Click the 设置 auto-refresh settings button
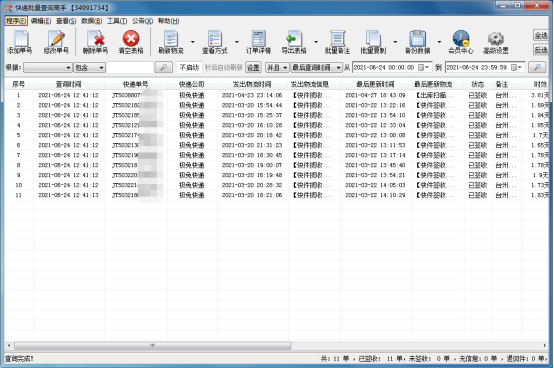The width and height of the screenshot is (554, 368). tap(253, 67)
